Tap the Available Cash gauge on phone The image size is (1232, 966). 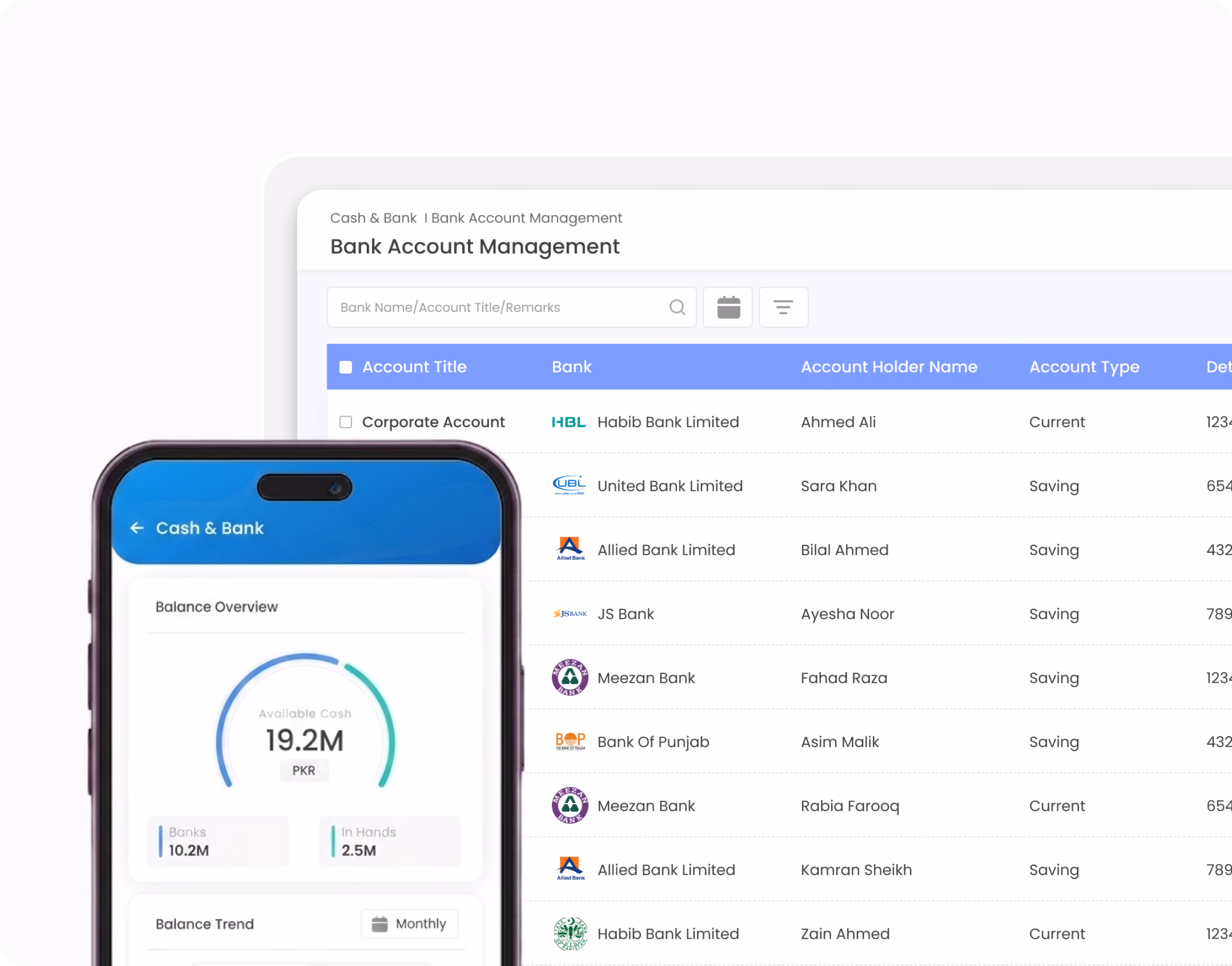[x=305, y=721]
